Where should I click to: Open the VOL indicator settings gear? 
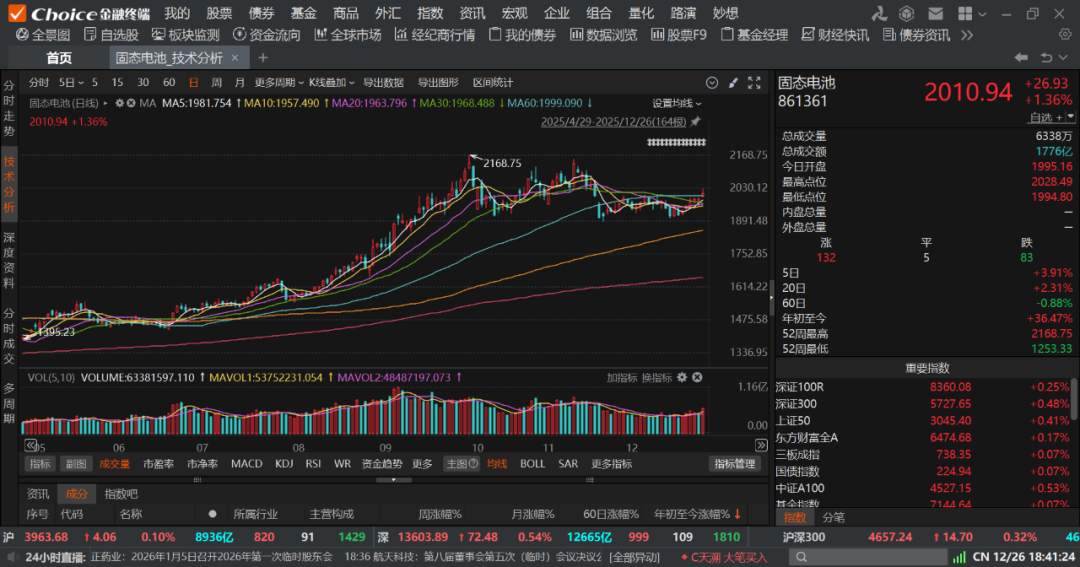pyautogui.click(x=682, y=378)
